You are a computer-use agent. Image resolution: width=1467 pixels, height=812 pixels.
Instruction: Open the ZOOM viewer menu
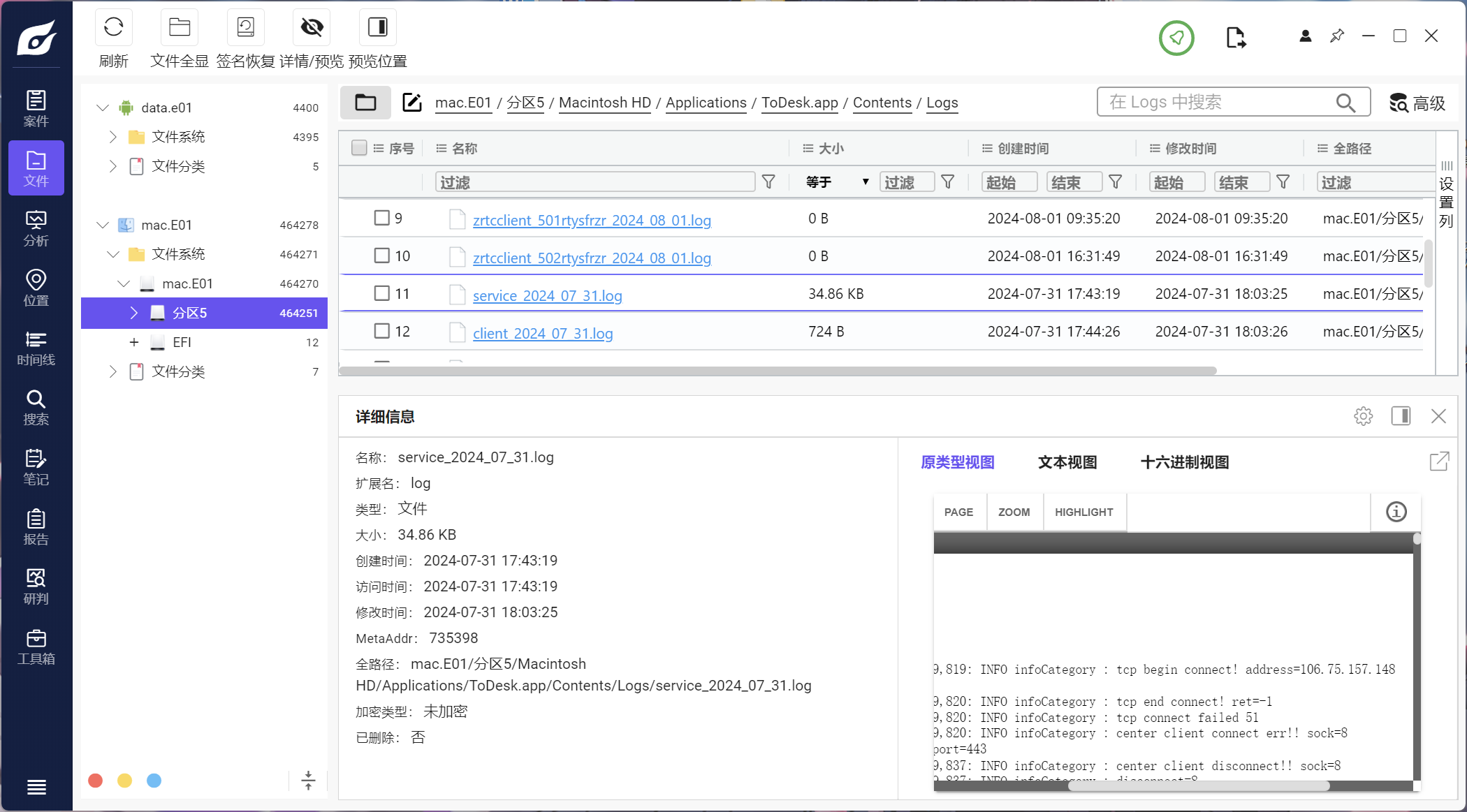(x=1014, y=512)
